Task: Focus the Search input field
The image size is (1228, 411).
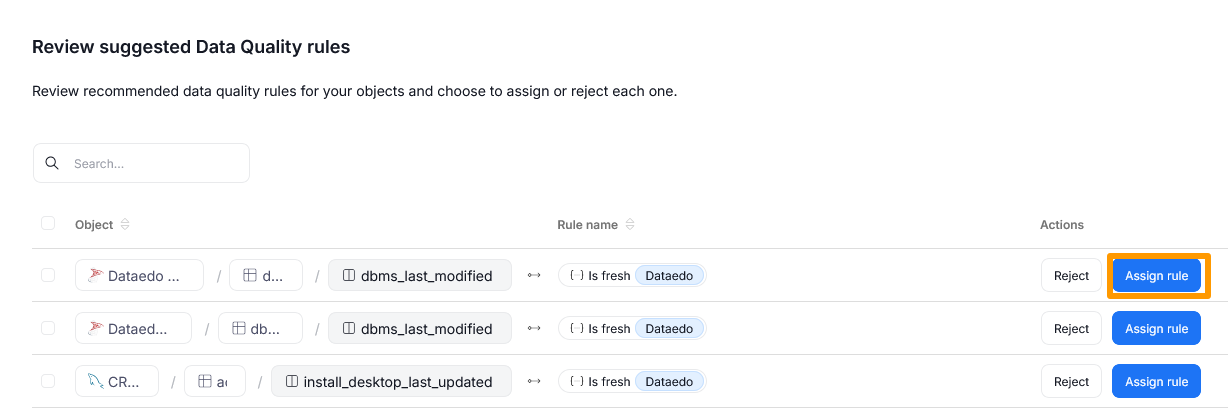Action: point(155,163)
